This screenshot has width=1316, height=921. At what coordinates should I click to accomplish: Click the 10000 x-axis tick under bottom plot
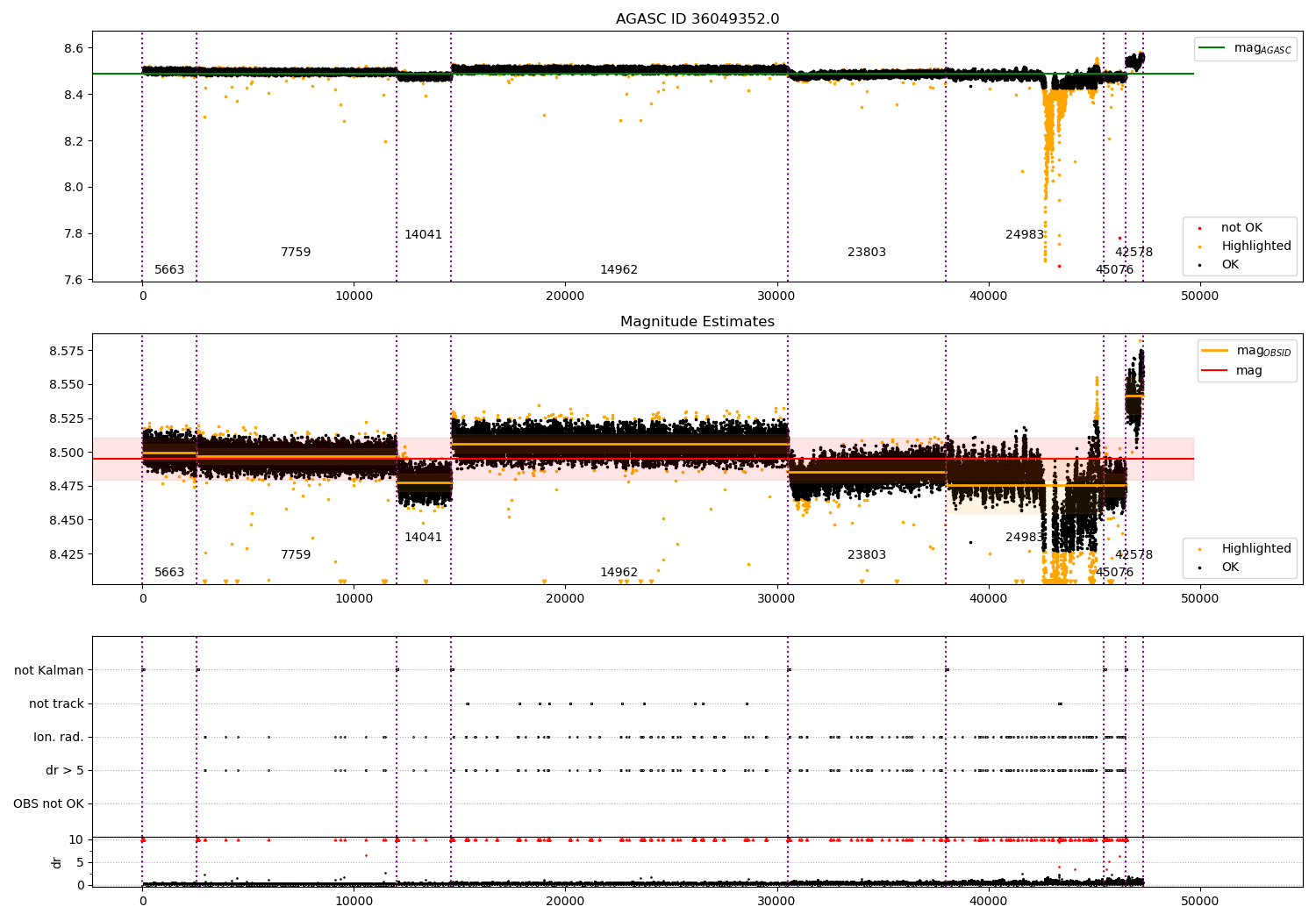click(354, 902)
